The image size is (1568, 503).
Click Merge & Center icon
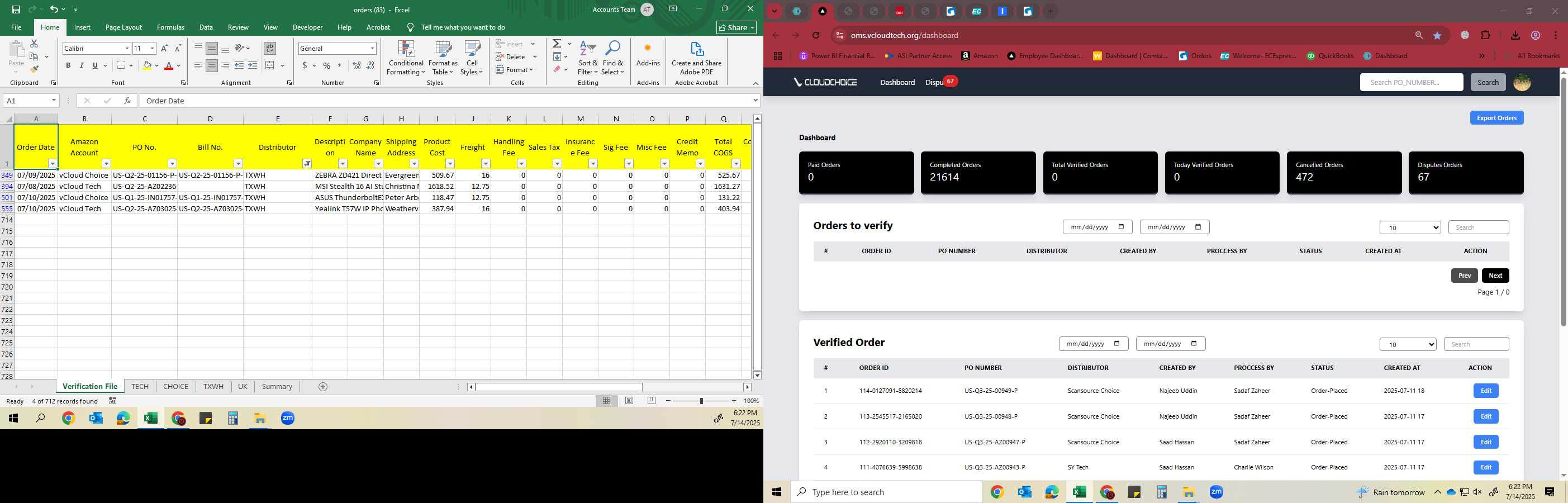coord(270,66)
